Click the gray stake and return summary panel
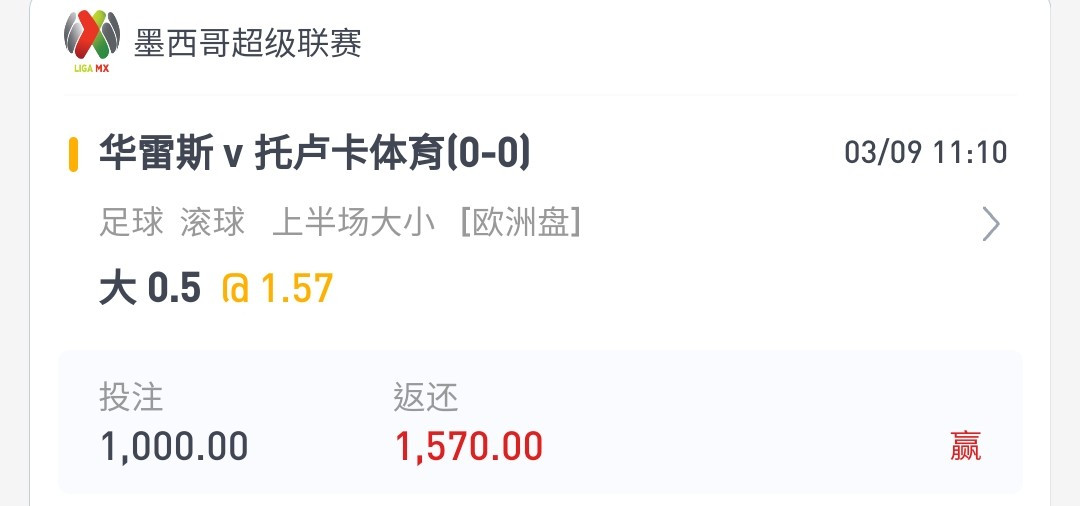 (540, 422)
